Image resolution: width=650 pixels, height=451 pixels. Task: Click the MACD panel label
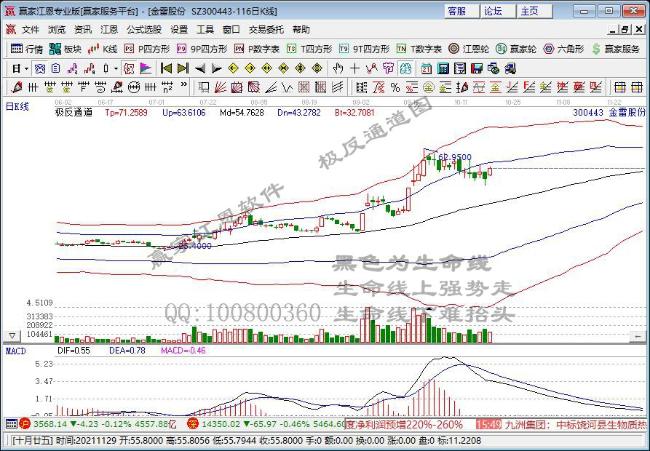[16, 351]
